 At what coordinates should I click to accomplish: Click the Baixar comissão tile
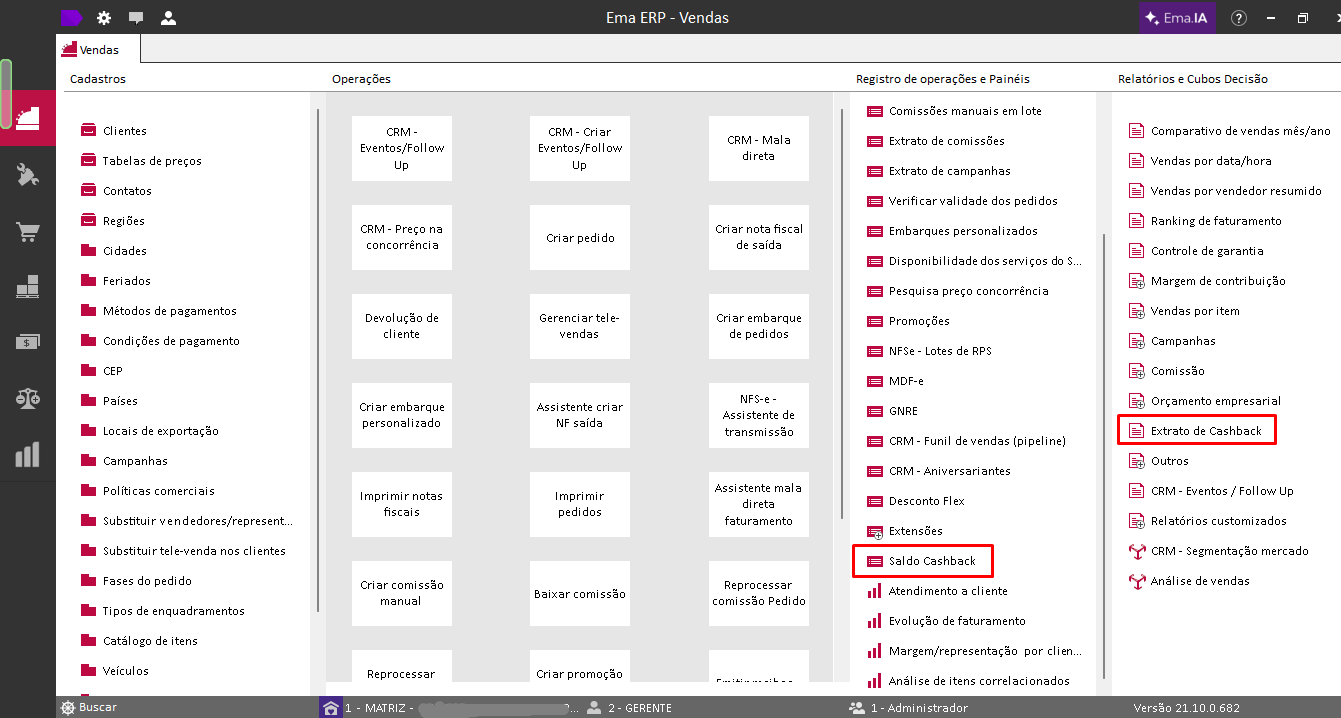[580, 593]
